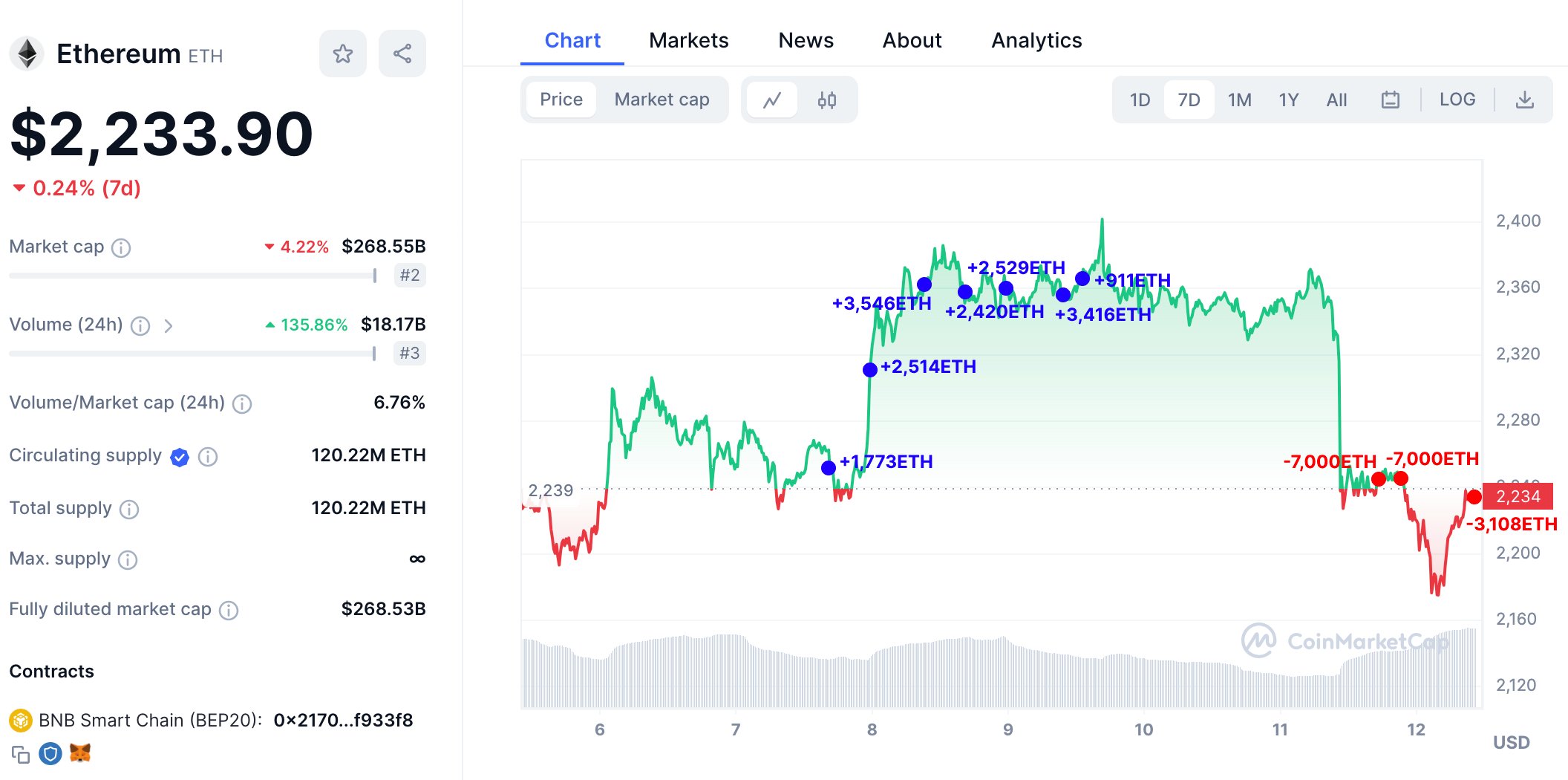
Task: Click the 0x2170...f933f8 contract address
Action: click(343, 720)
